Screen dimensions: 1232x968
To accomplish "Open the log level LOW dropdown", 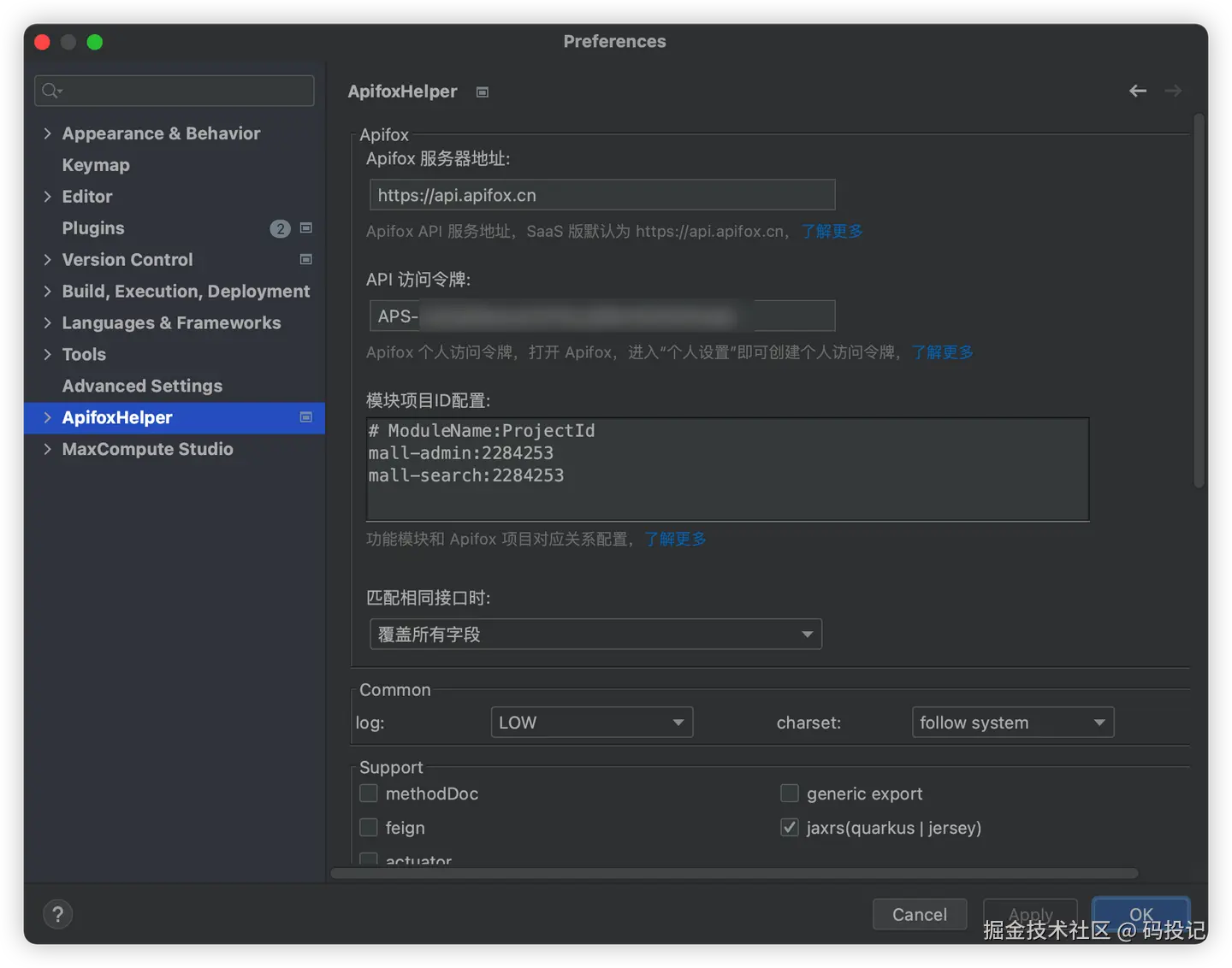I will pyautogui.click(x=592, y=723).
